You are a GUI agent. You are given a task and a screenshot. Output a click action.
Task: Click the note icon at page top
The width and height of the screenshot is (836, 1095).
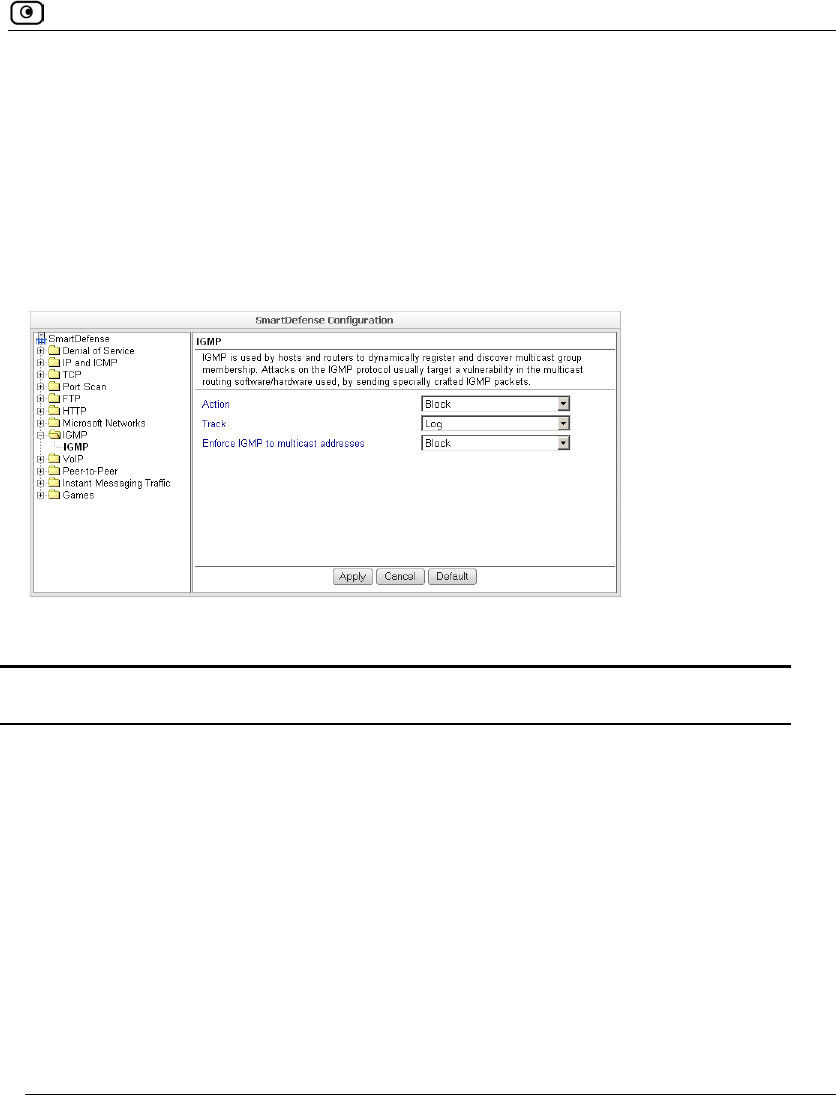27,13
